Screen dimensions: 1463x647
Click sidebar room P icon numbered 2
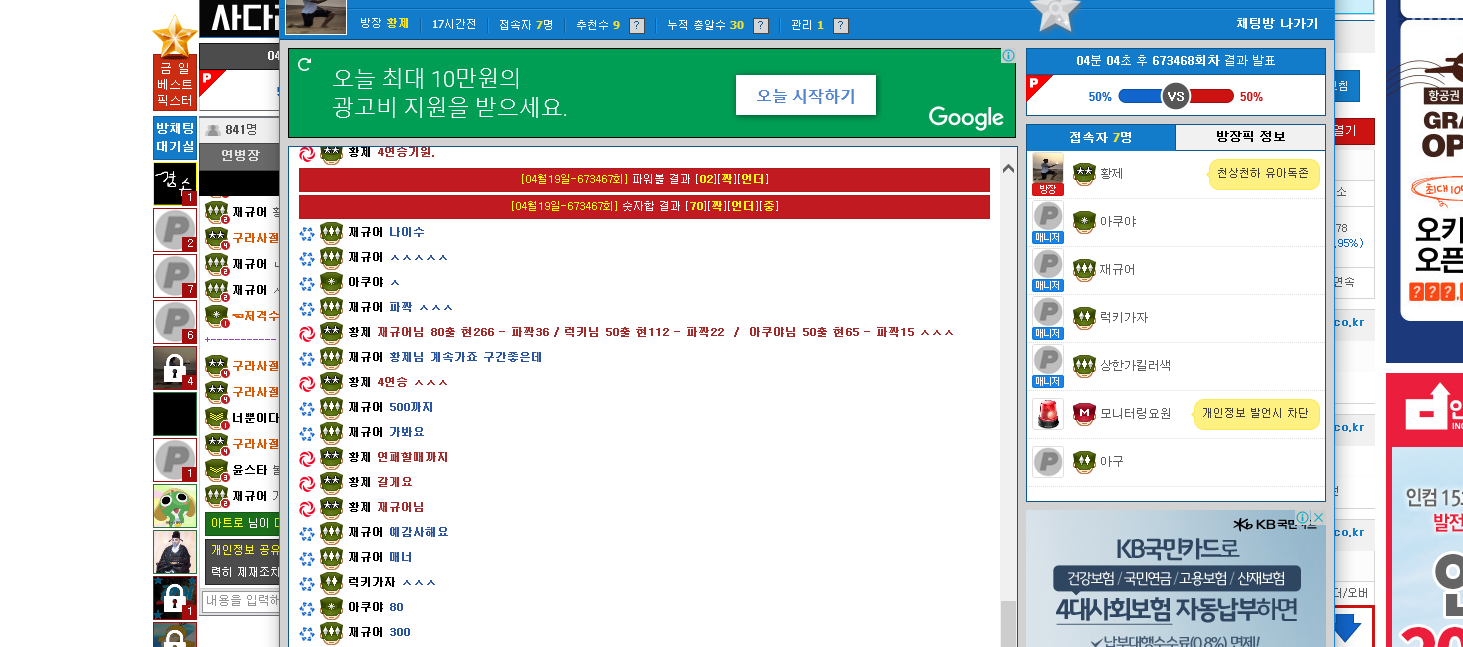[x=175, y=230]
